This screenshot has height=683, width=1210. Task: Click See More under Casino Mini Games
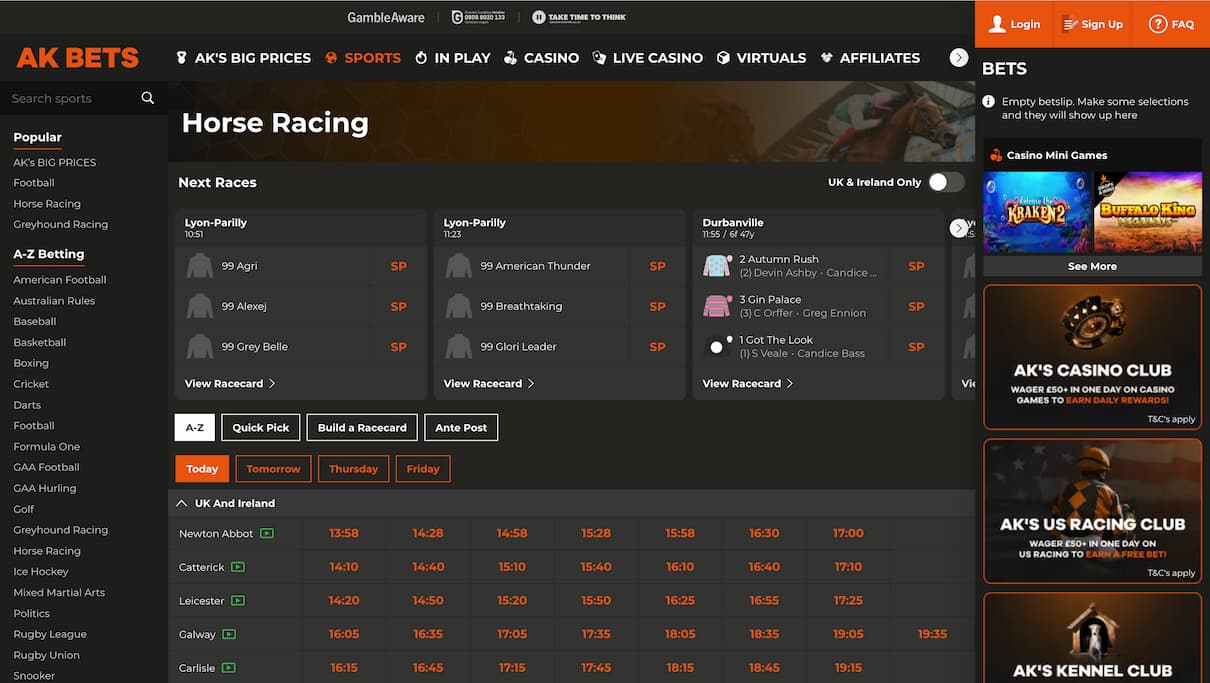coord(1092,266)
